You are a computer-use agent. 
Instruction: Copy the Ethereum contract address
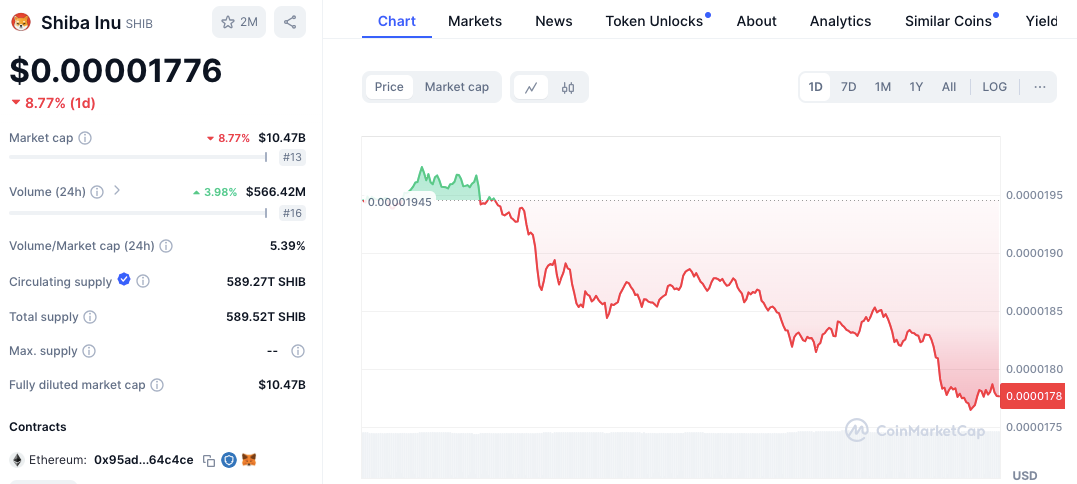point(209,461)
